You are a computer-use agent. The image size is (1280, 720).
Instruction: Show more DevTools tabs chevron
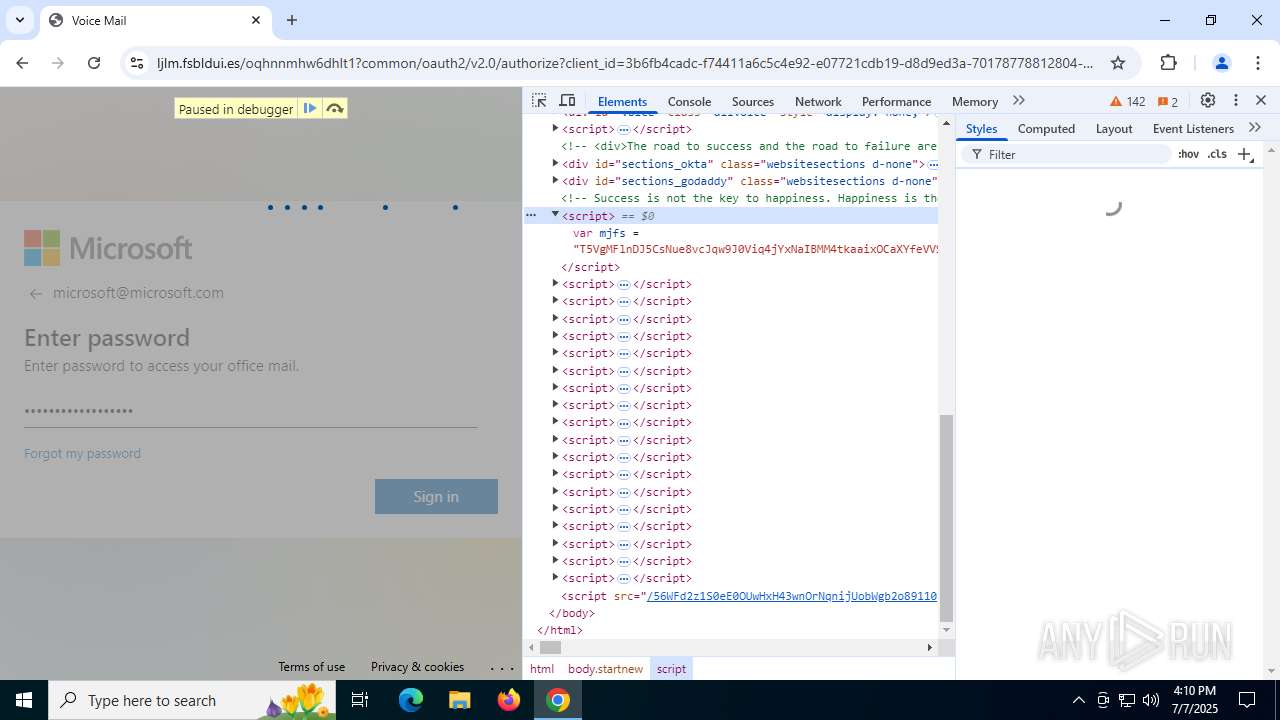tap(1019, 101)
